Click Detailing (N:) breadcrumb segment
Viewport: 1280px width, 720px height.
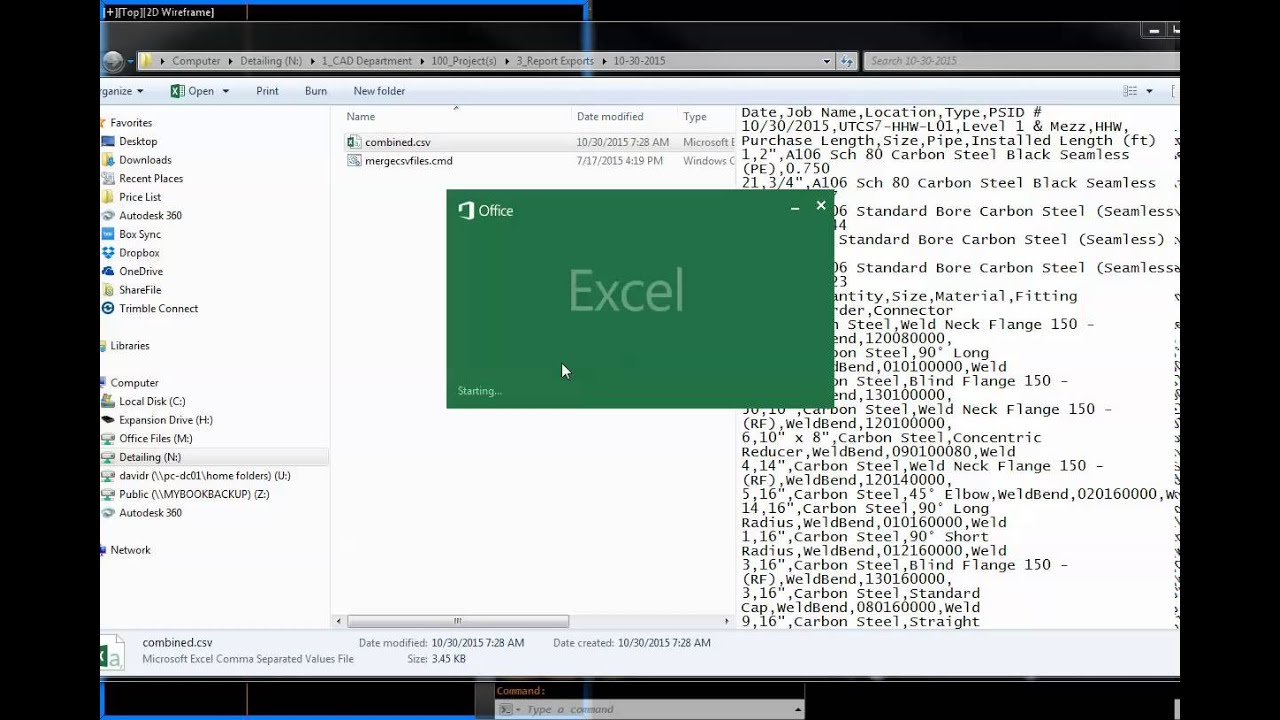click(x=271, y=61)
